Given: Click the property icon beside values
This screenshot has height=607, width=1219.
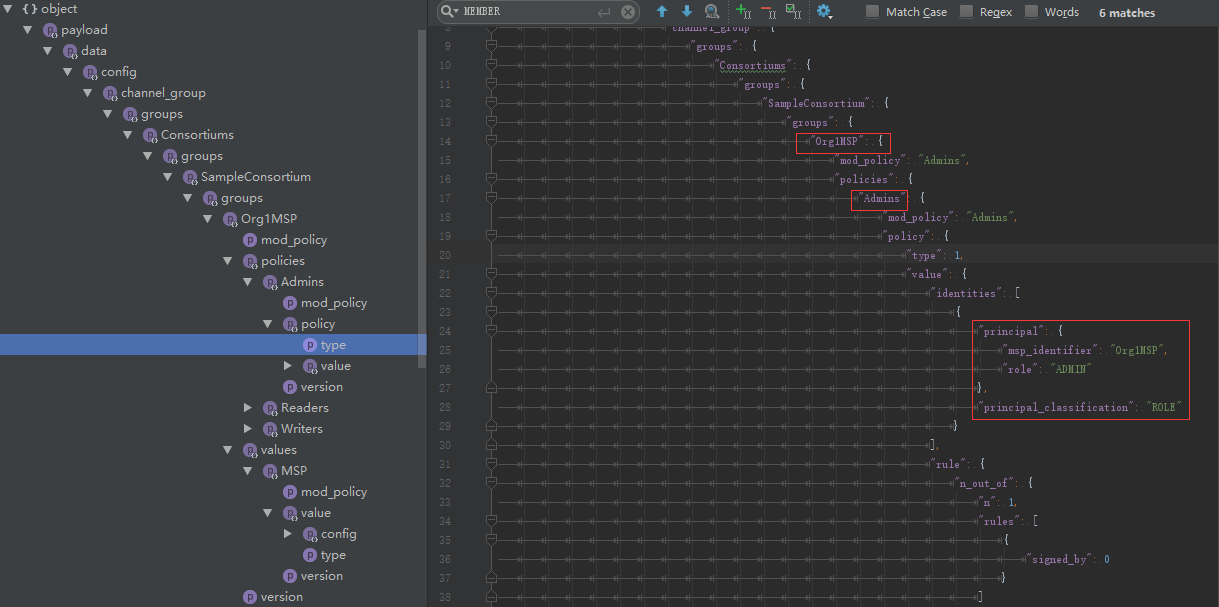Looking at the screenshot, I should click(x=250, y=450).
